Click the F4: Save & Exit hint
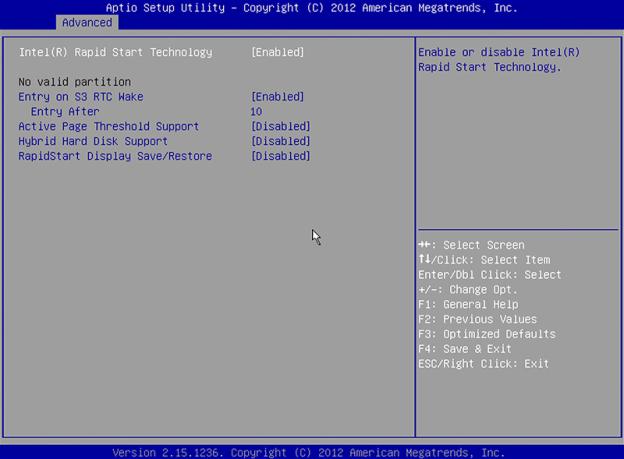 (465, 349)
